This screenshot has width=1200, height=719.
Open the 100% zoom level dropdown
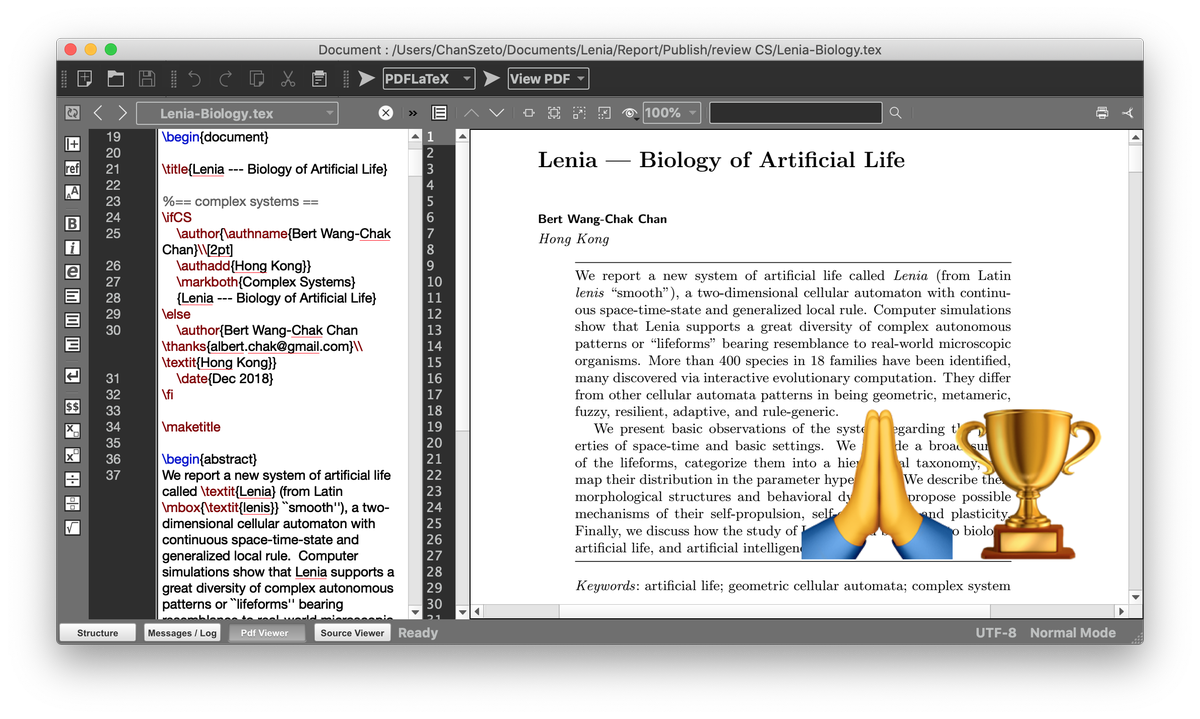[x=671, y=113]
